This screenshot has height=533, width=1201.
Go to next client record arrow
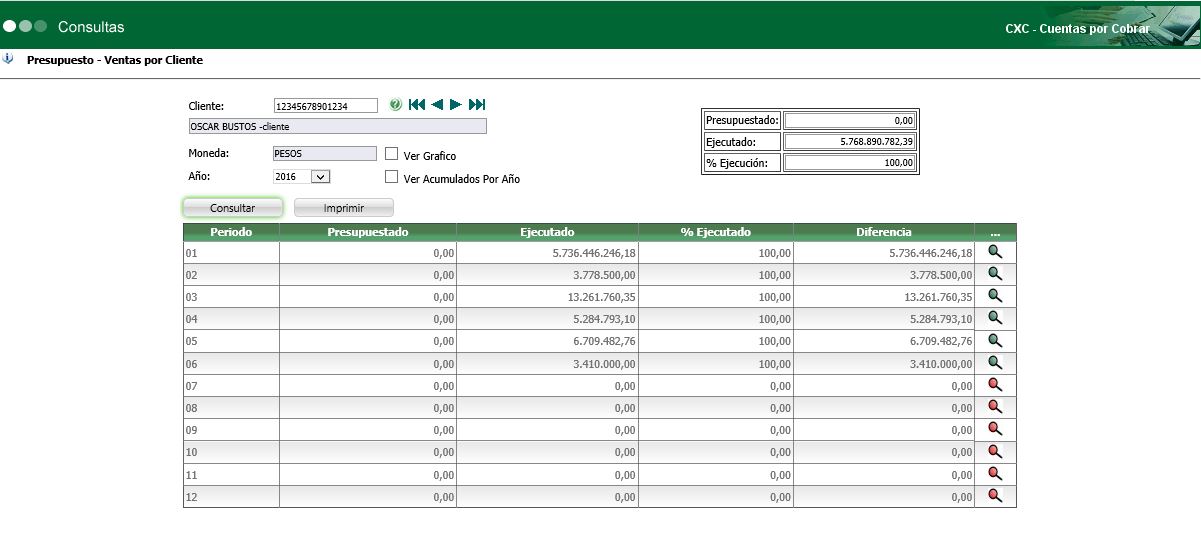click(x=456, y=105)
